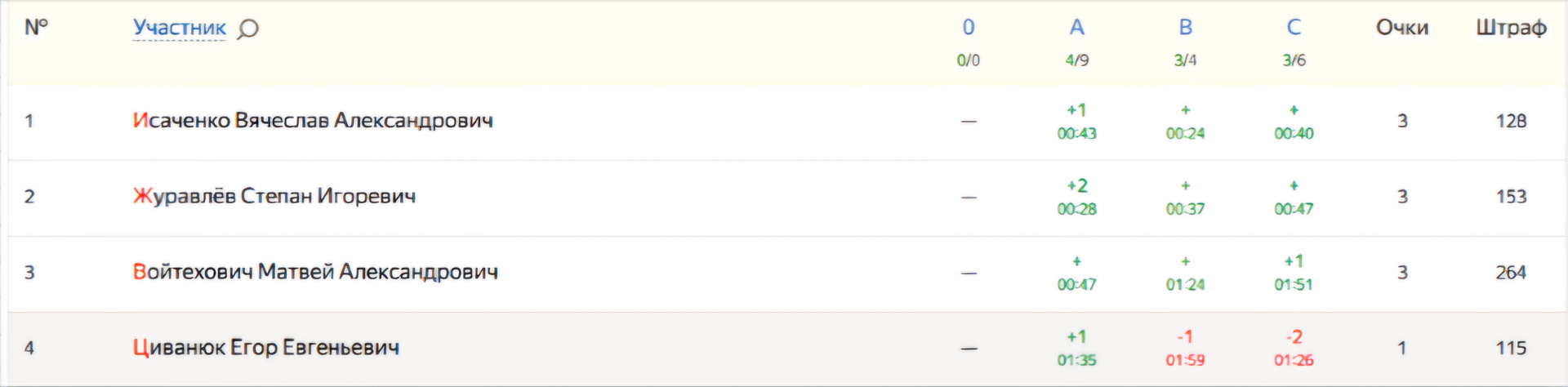The width and height of the screenshot is (1568, 387).
Task: Click Войтехович's problem C result +1 01:51
Action: [x=1294, y=273]
